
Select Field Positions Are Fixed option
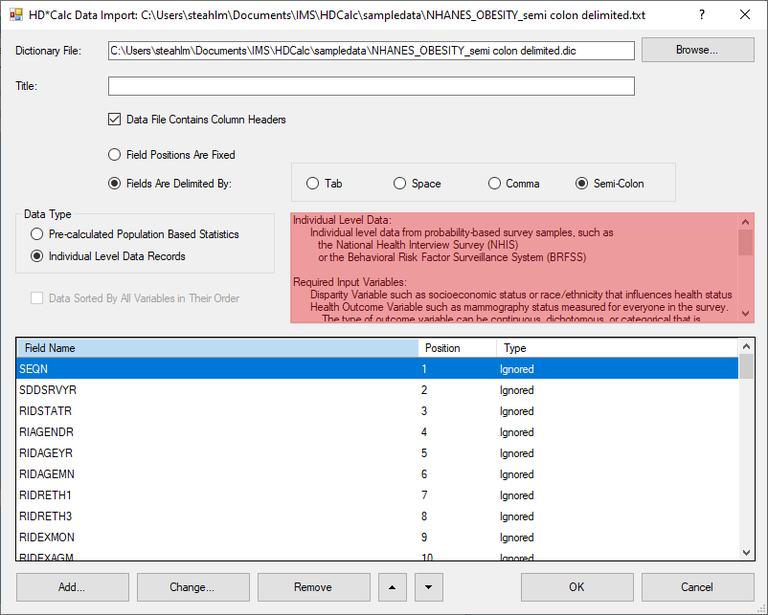click(x=115, y=155)
